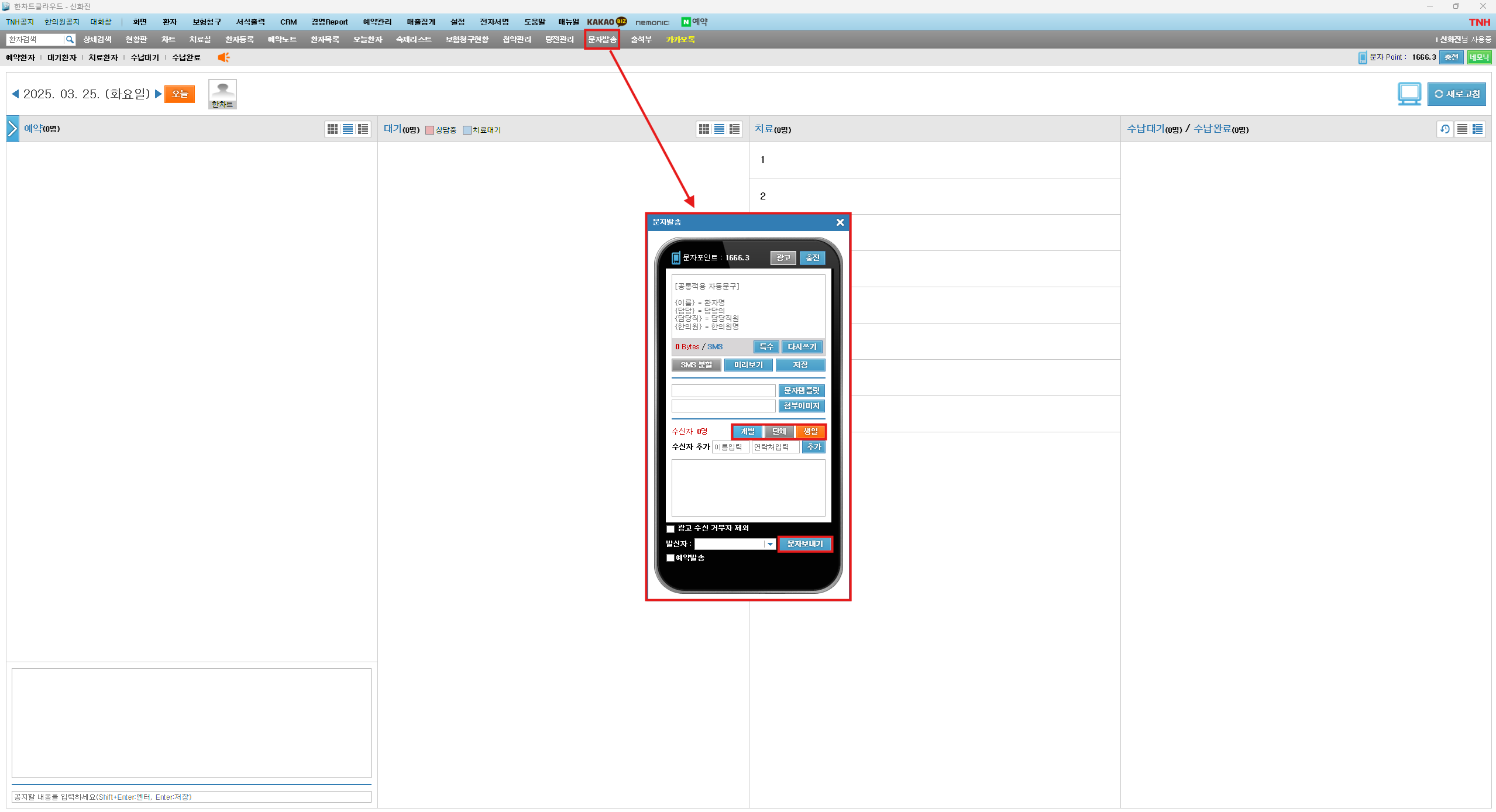
Task: Switch 예약 panel to list view
Action: [x=348, y=129]
